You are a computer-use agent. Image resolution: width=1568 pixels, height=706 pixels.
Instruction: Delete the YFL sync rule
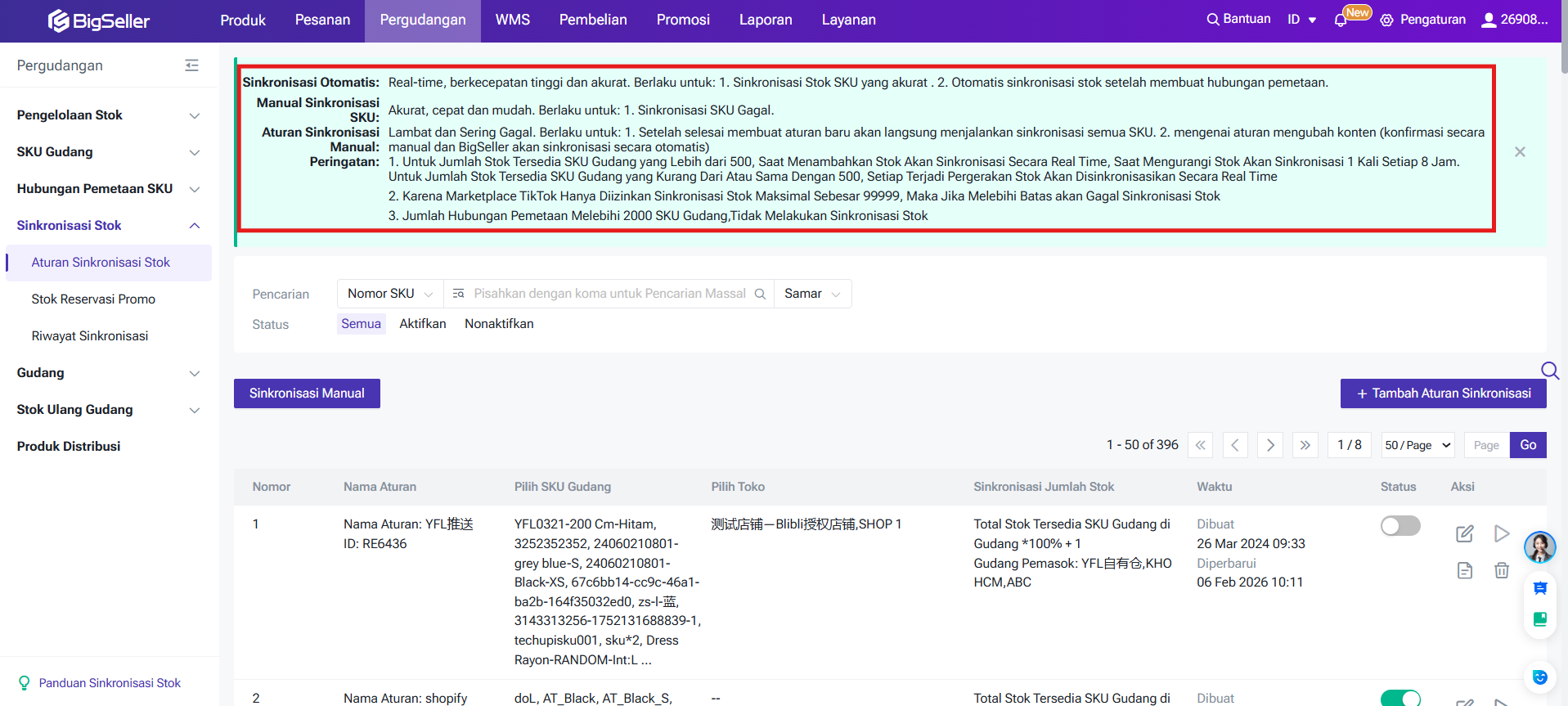tap(1501, 570)
